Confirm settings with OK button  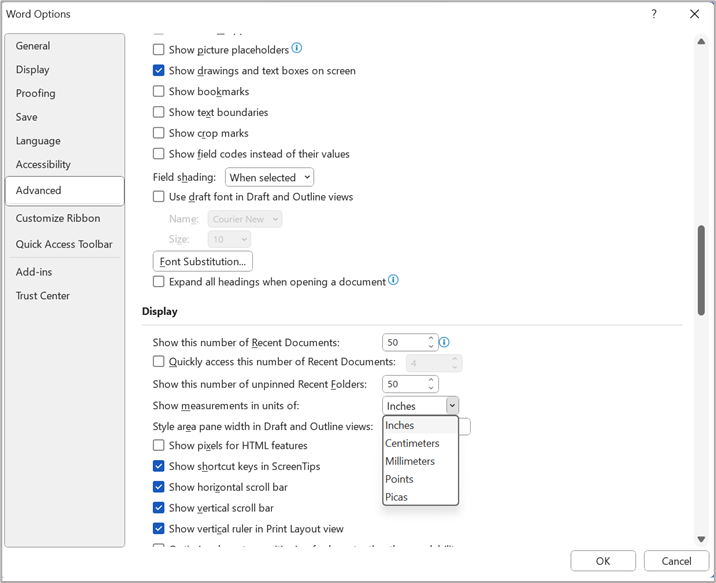603,561
